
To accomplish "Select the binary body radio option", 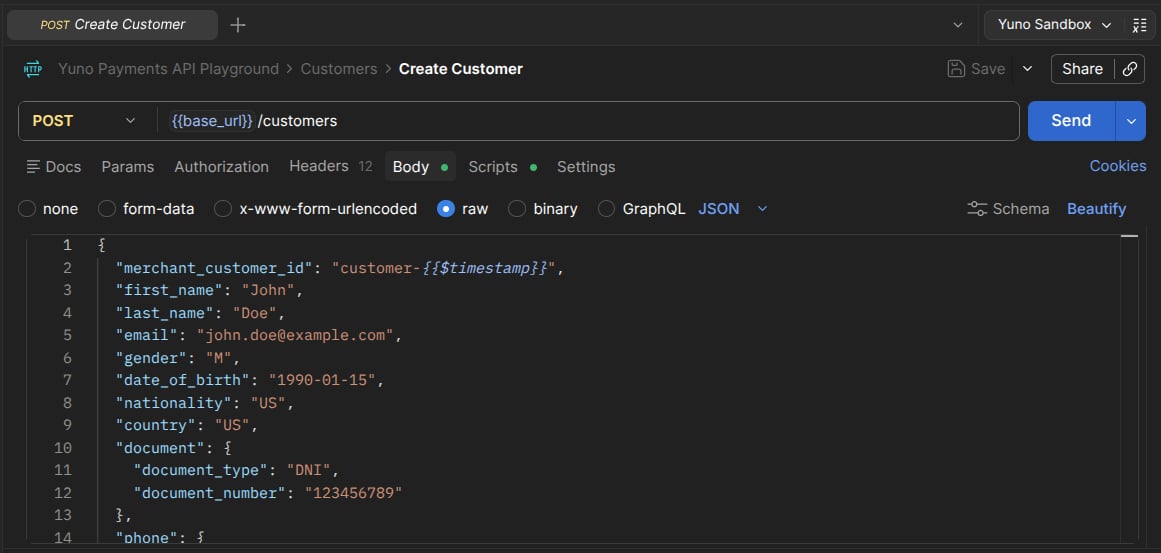I will click(517, 209).
